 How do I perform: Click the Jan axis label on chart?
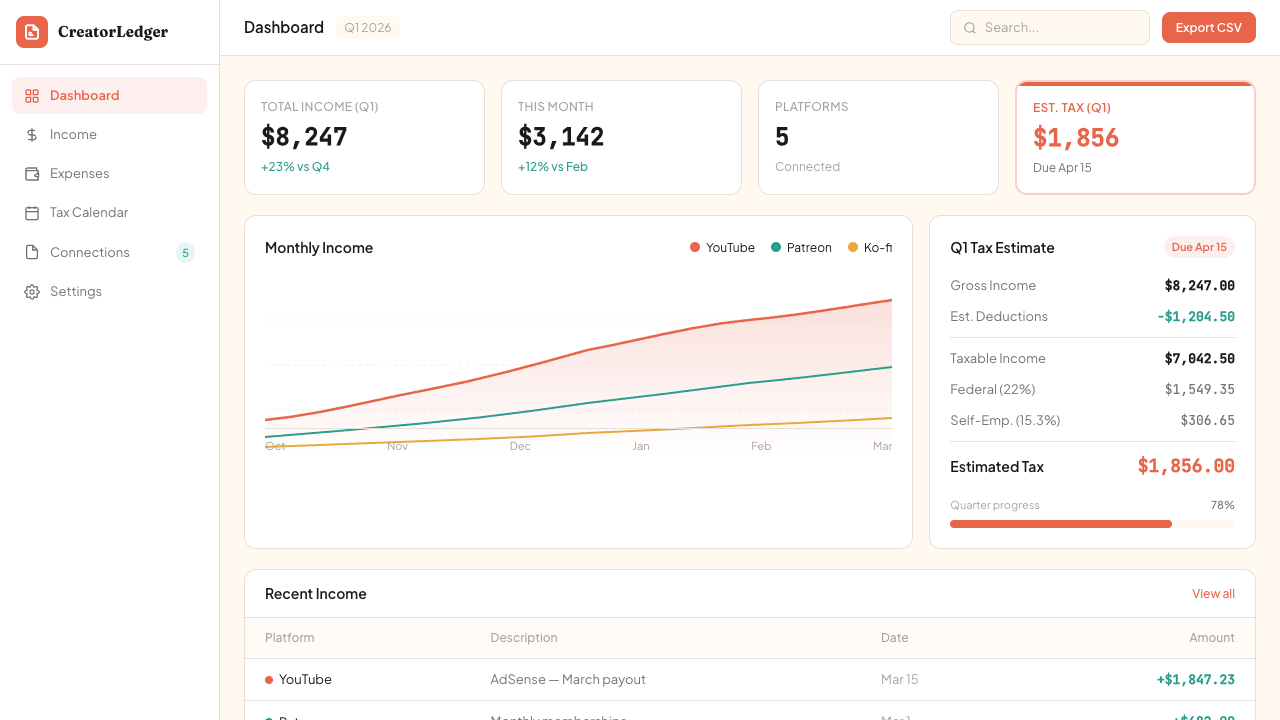click(641, 446)
